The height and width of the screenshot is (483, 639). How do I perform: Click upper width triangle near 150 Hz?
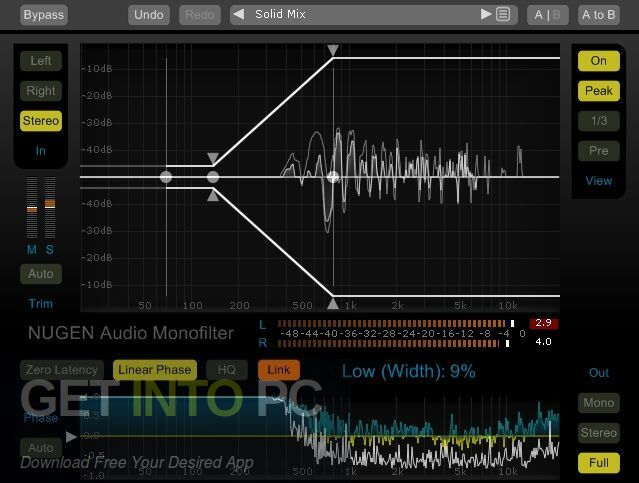coord(213,158)
